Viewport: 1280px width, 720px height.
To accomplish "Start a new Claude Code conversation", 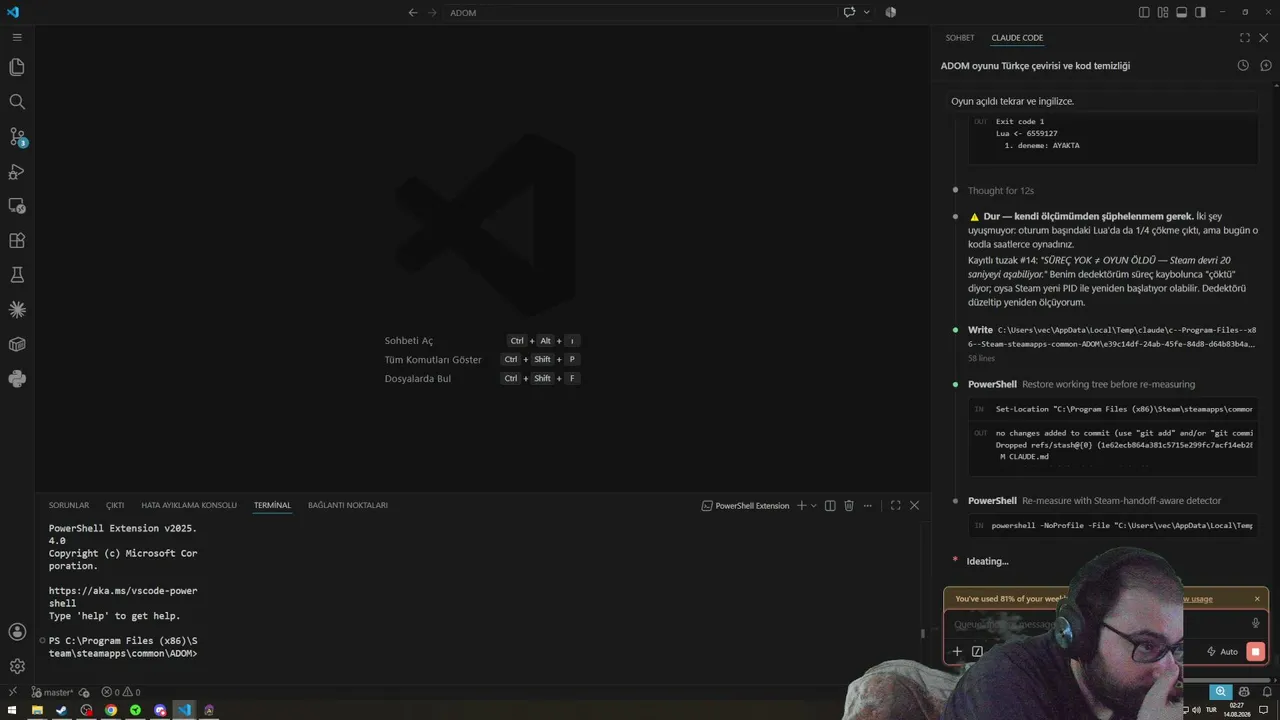I will (x=1266, y=65).
